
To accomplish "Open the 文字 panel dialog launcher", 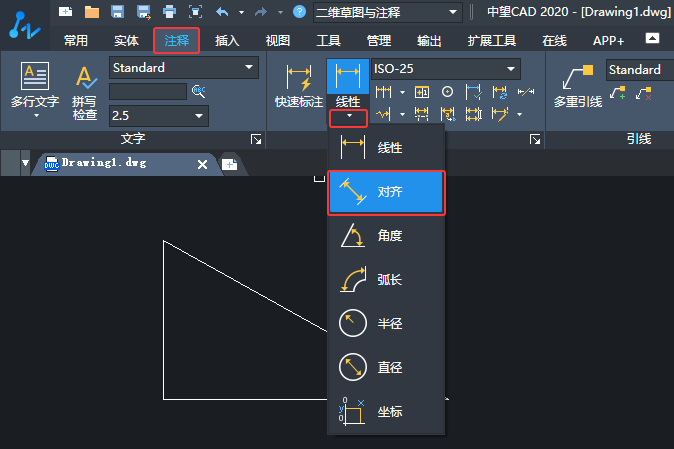I will pos(256,139).
